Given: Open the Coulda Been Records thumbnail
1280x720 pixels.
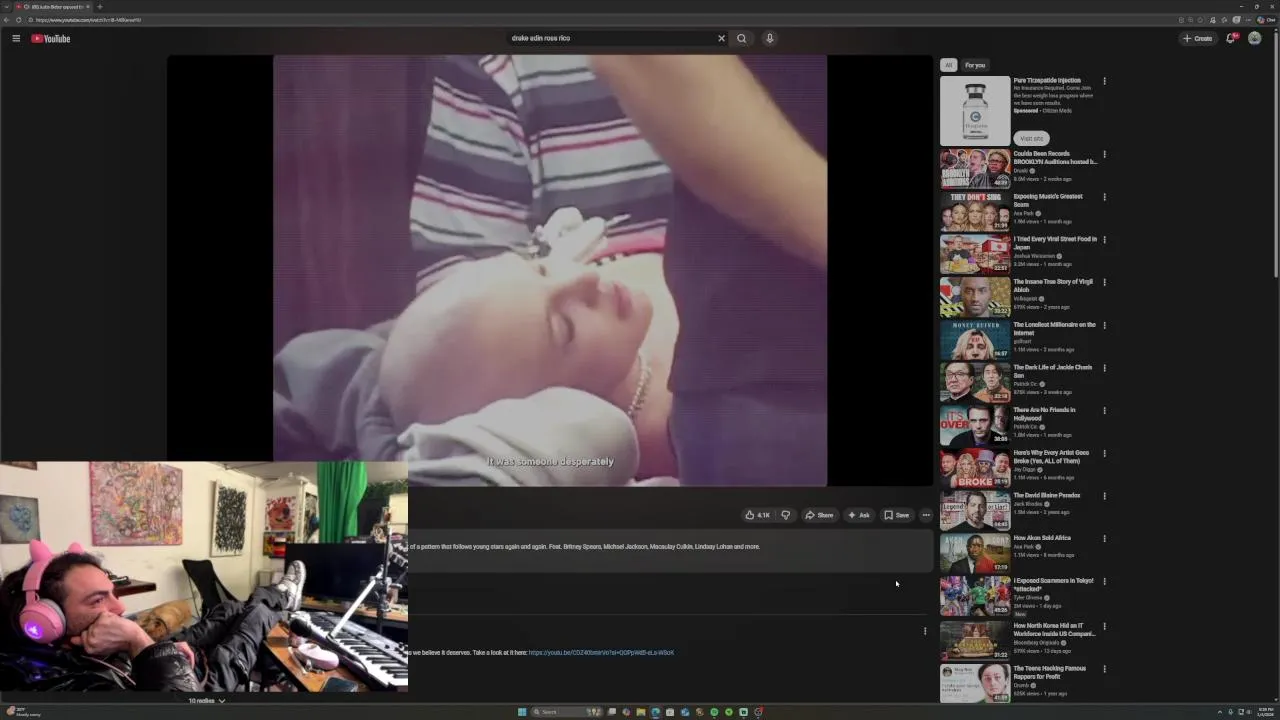Looking at the screenshot, I should pos(975,169).
